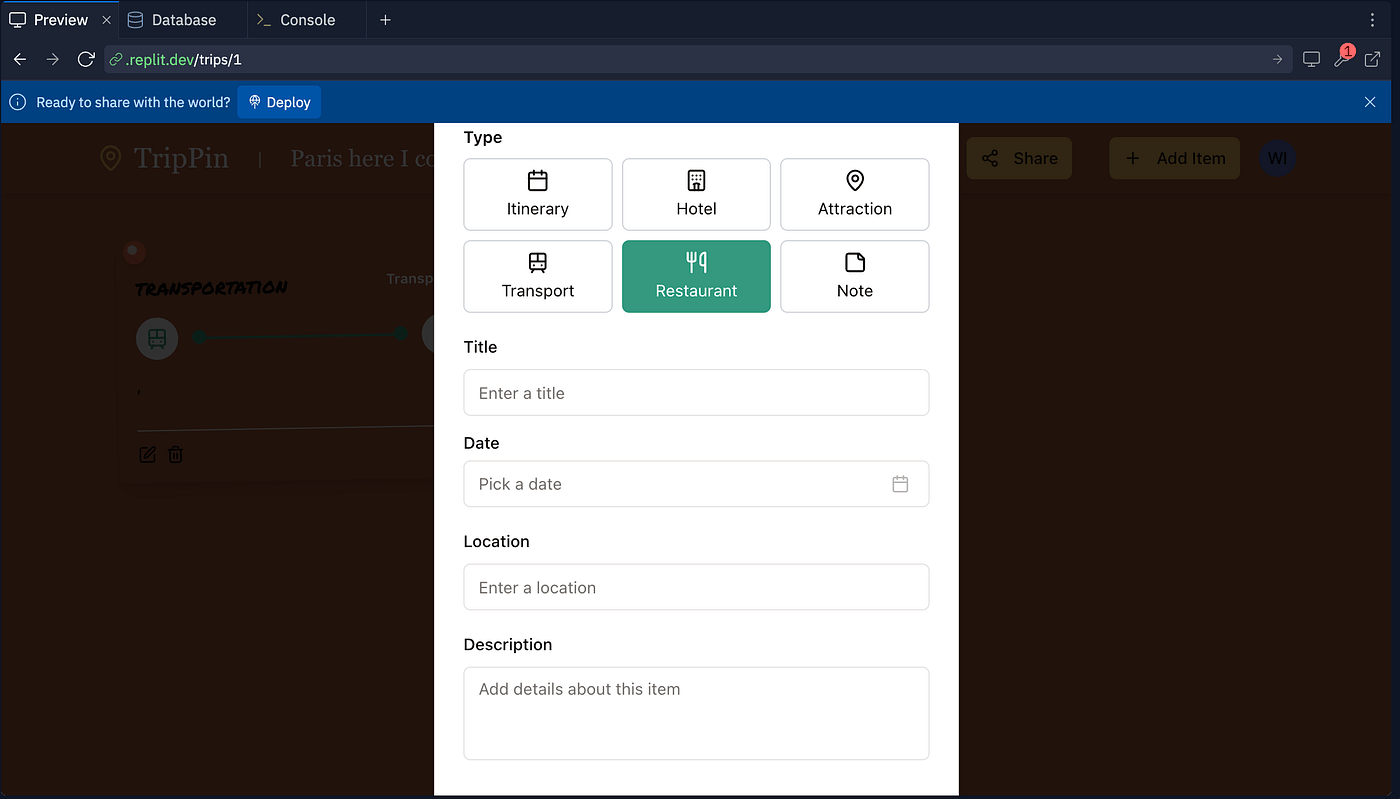Select the Restaurant type
The image size is (1400, 799).
696,277
